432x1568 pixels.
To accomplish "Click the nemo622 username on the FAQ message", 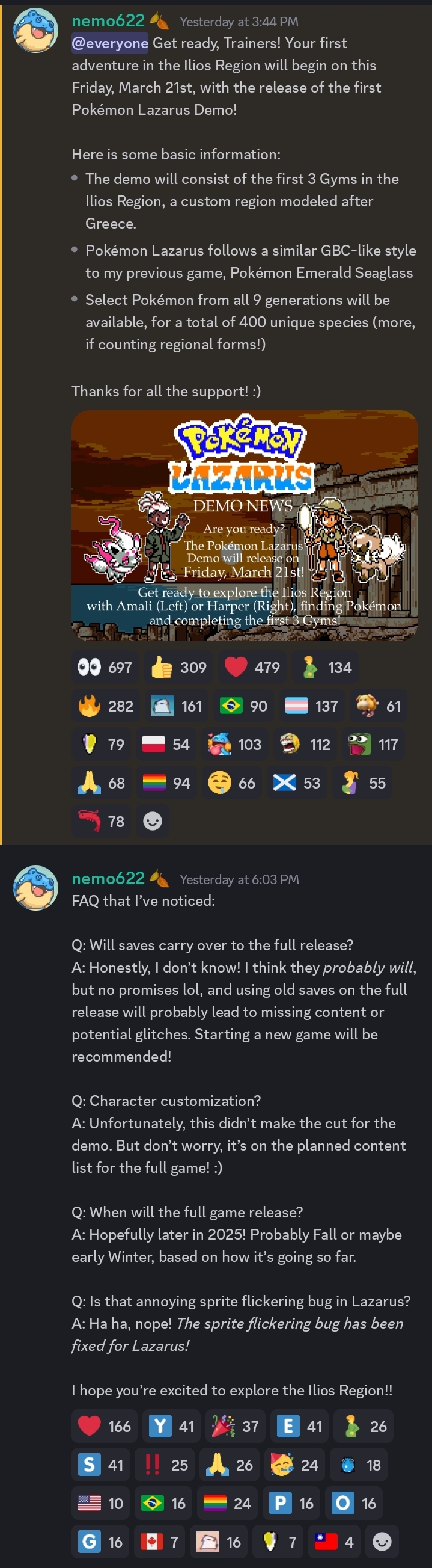I will (108, 878).
